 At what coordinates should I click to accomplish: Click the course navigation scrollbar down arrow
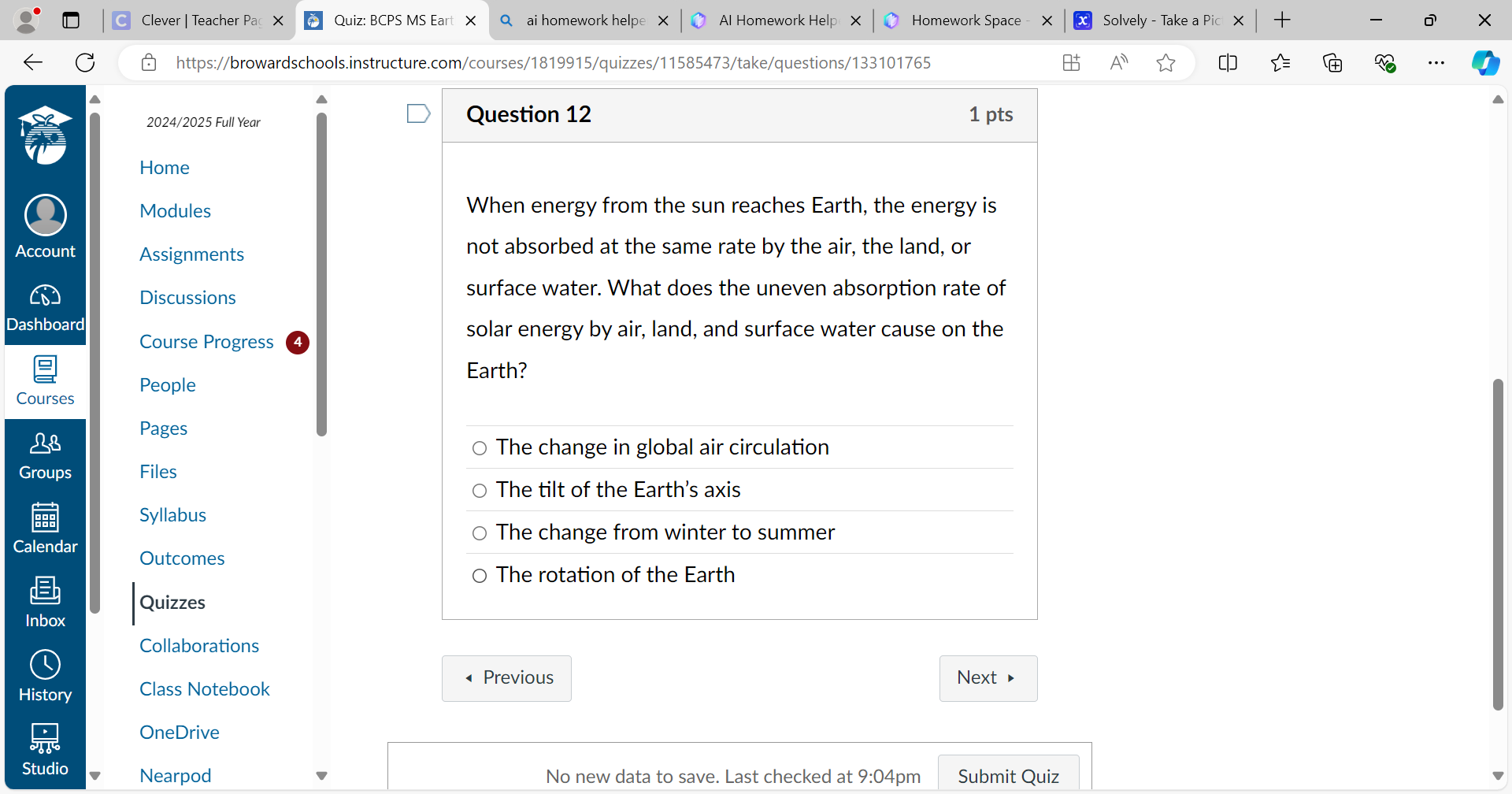click(321, 776)
